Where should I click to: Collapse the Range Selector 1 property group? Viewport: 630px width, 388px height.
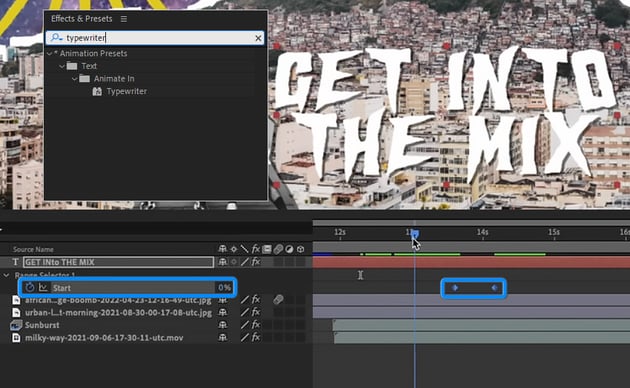[x=6, y=275]
